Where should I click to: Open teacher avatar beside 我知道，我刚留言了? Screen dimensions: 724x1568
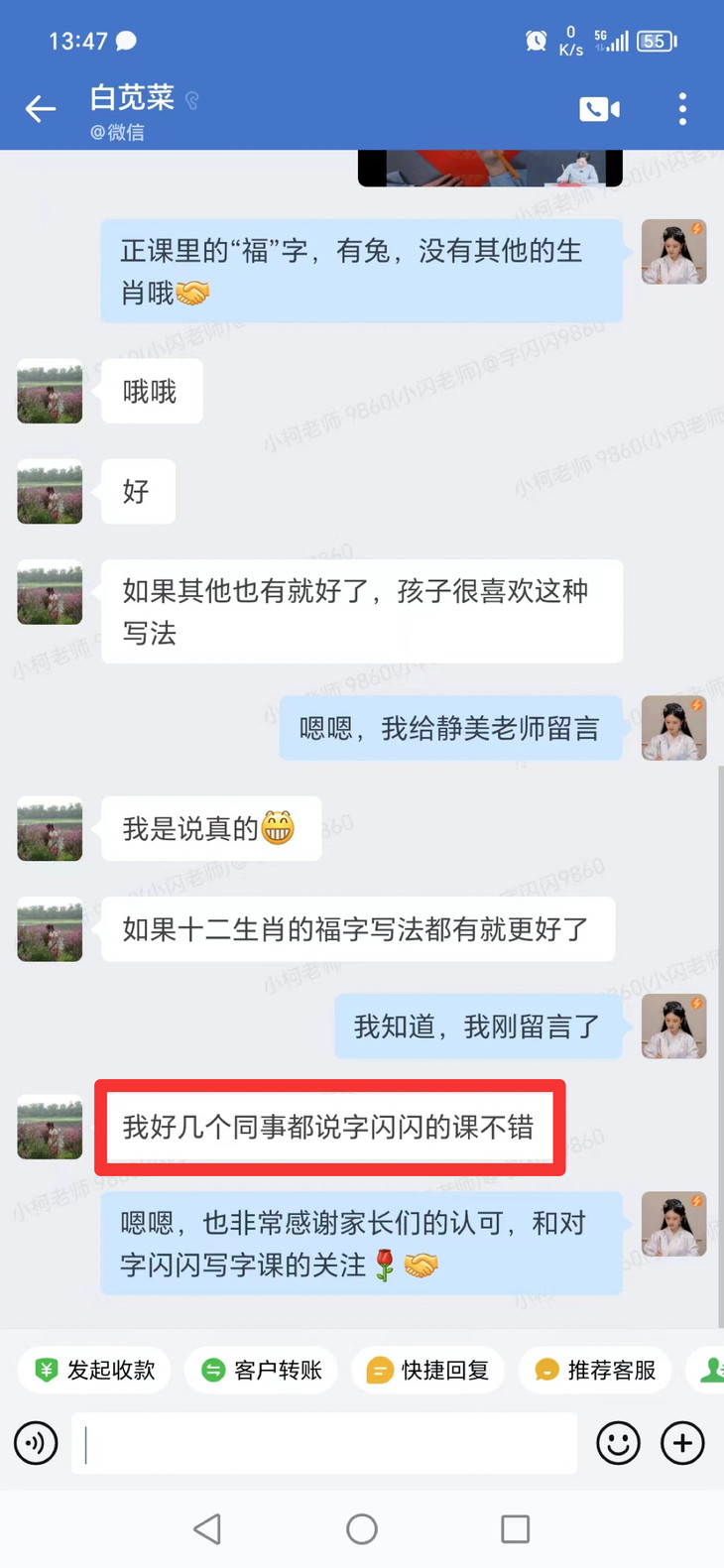pos(673,1026)
